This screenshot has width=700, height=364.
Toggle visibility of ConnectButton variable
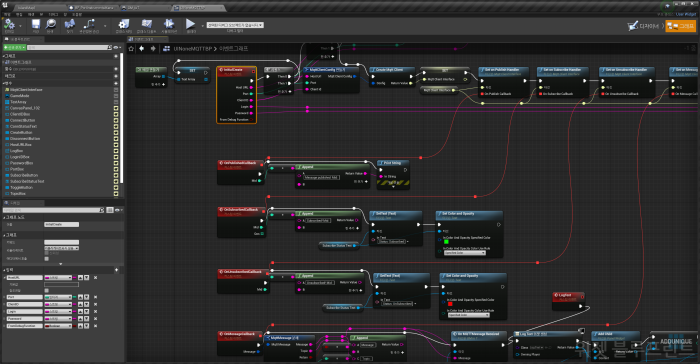(116, 120)
